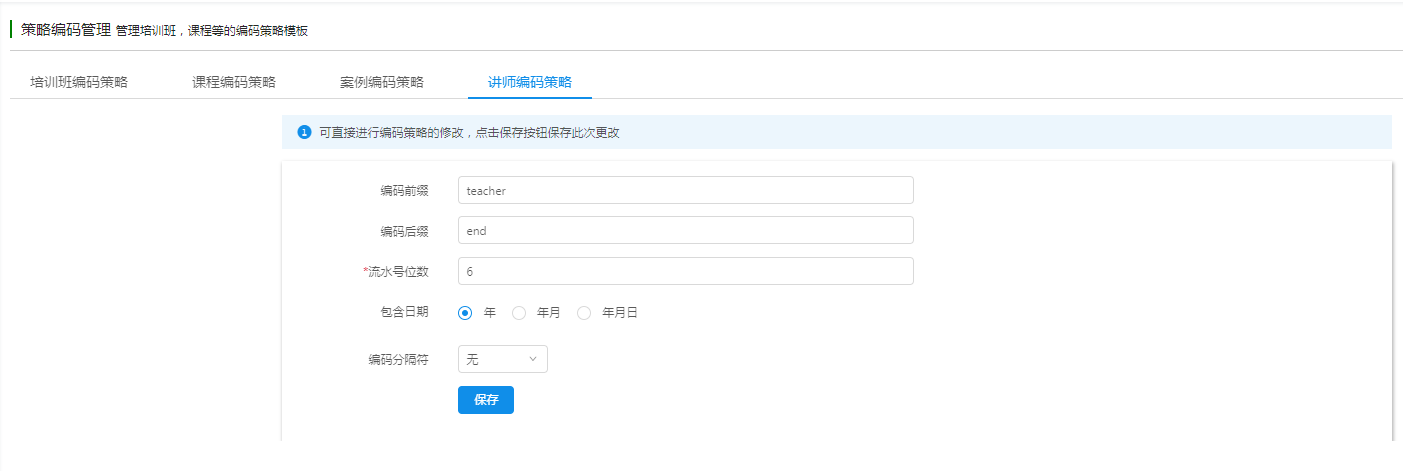Screen dimensions: 1403x471
Task: Select the 年 radio option
Action: click(x=465, y=313)
